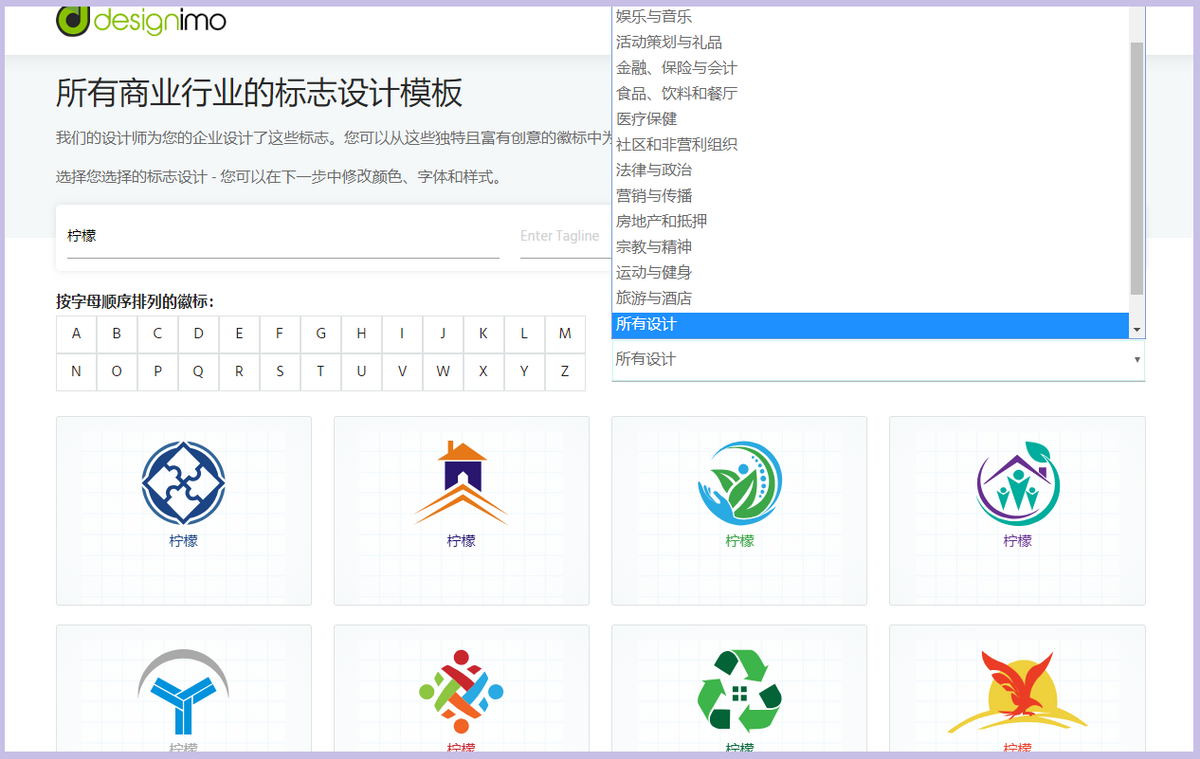1200x759 pixels.
Task: Filter logos by letter A
Action: click(76, 334)
